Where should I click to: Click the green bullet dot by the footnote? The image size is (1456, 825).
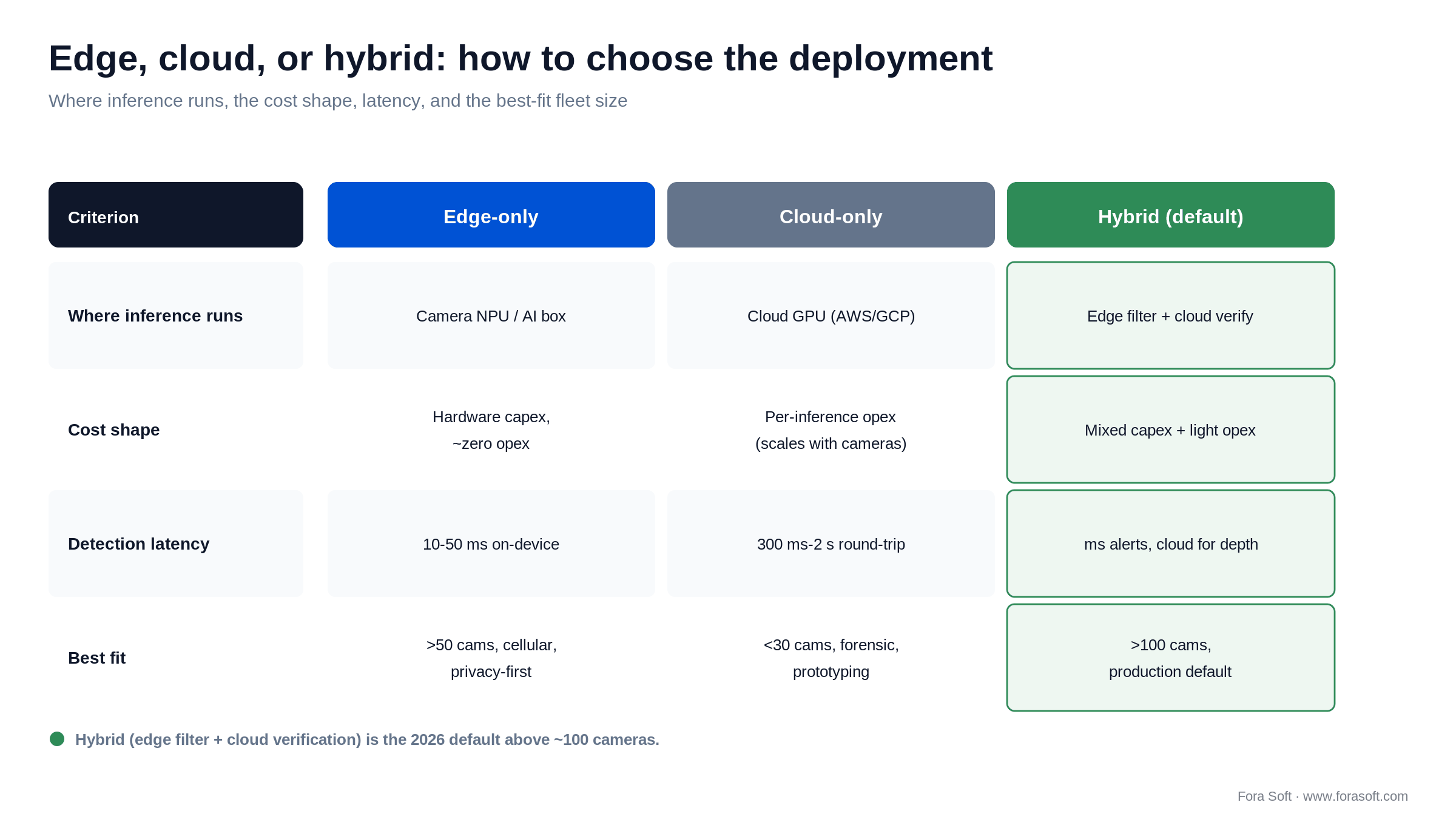57,739
